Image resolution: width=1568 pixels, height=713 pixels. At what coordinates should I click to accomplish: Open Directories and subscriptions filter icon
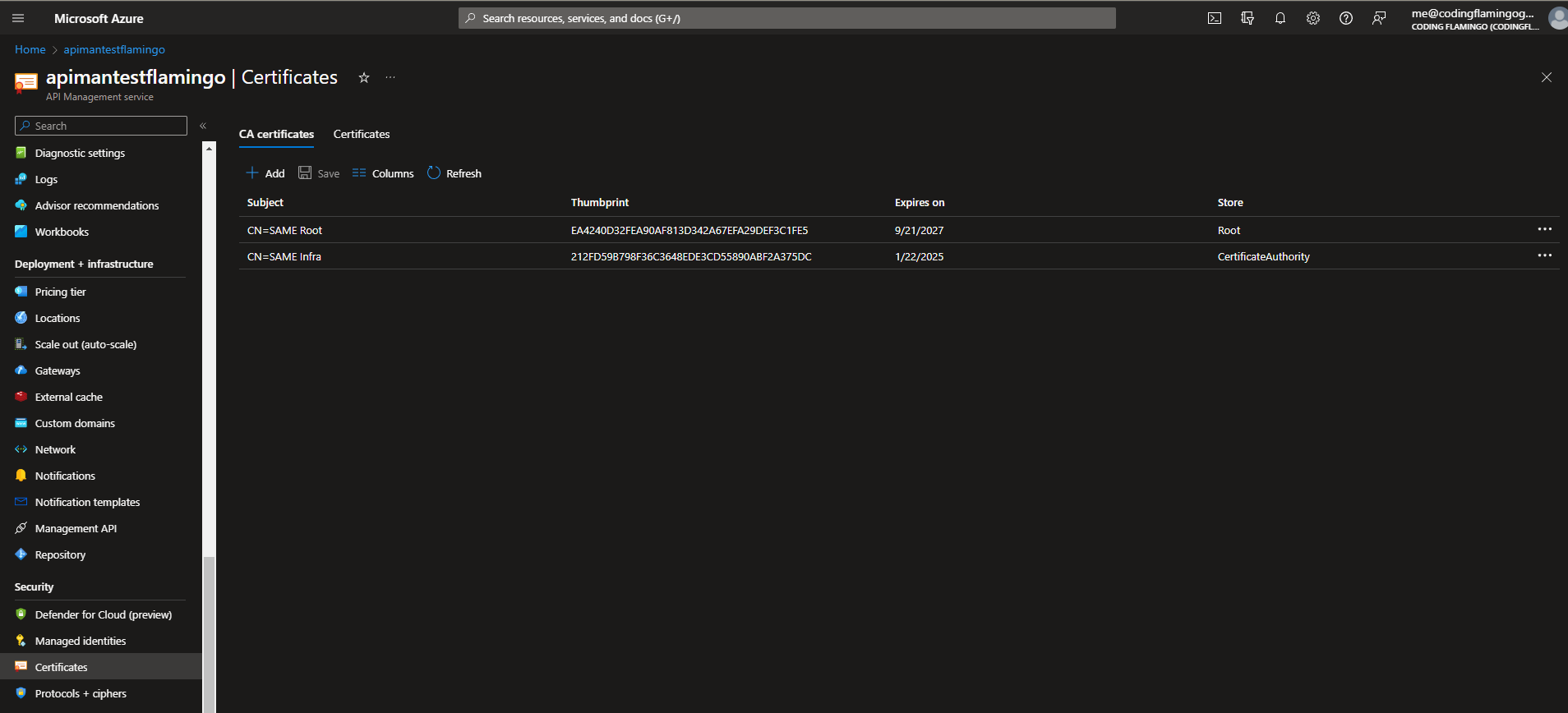click(x=1247, y=18)
